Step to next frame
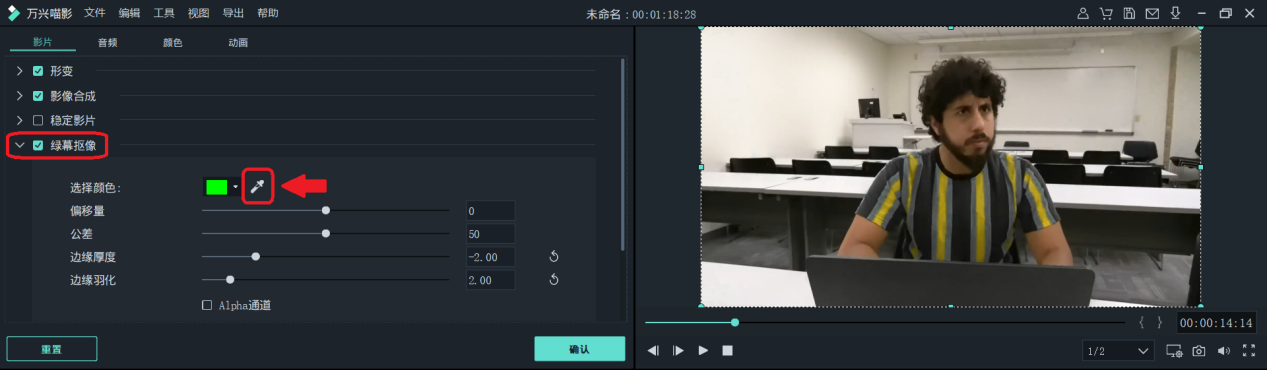1267x370 pixels. pyautogui.click(x=678, y=350)
